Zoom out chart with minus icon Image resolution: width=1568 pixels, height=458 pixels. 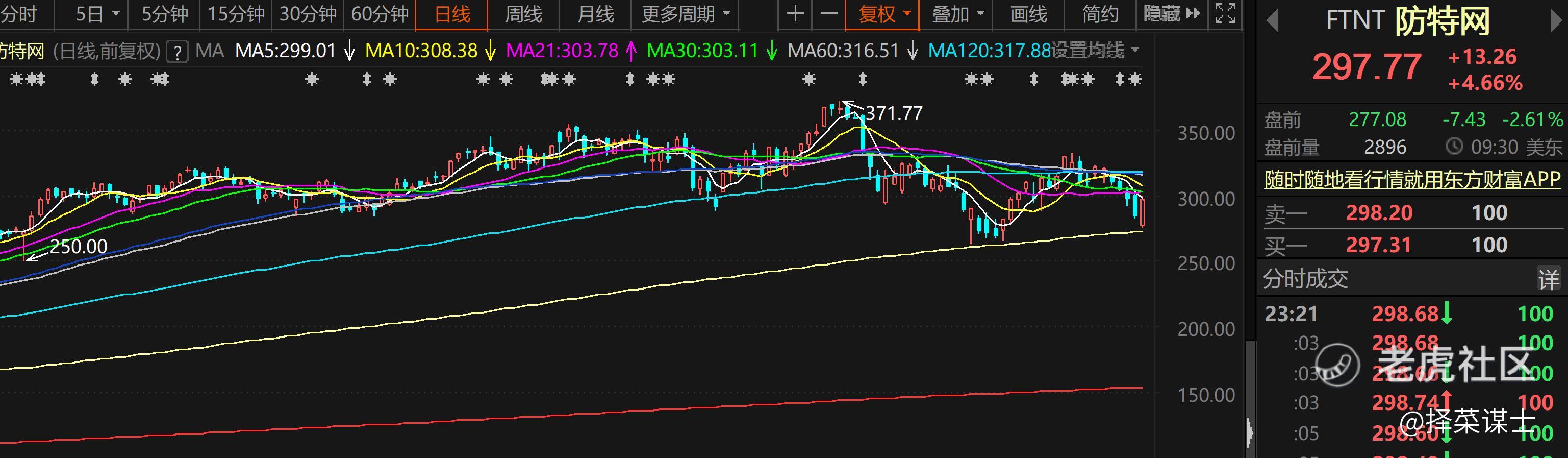828,14
